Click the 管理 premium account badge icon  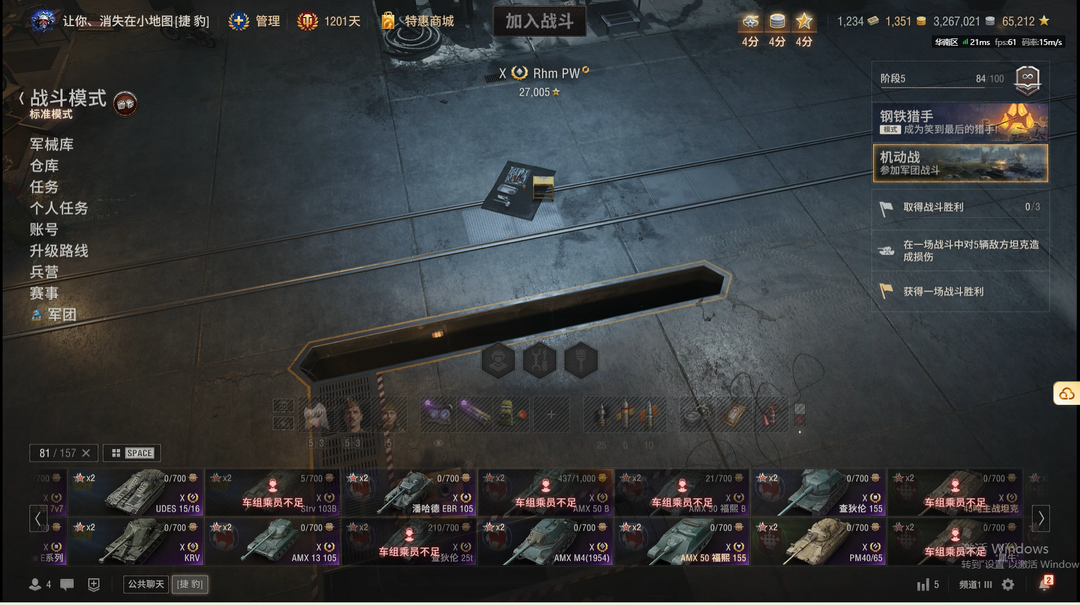pyautogui.click(x=239, y=21)
